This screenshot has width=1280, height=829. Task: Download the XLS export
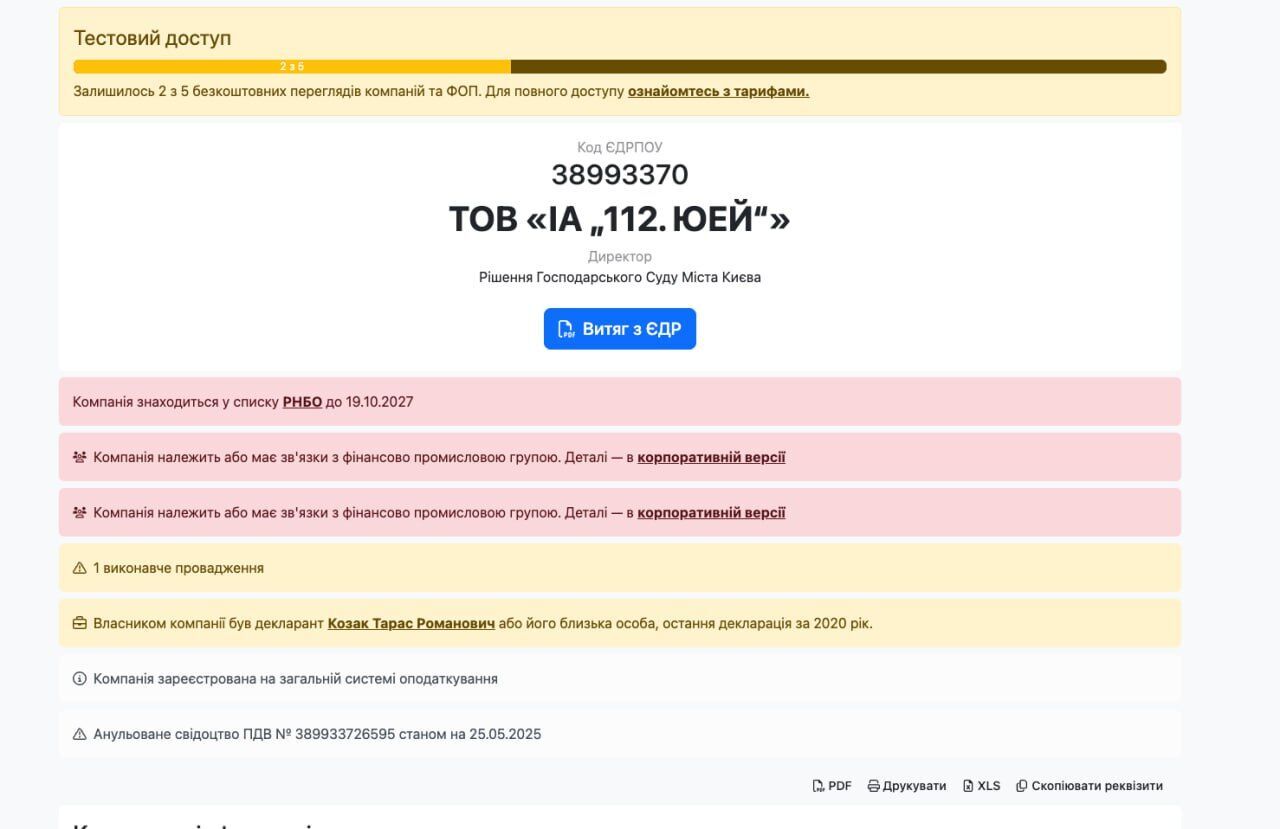(981, 786)
